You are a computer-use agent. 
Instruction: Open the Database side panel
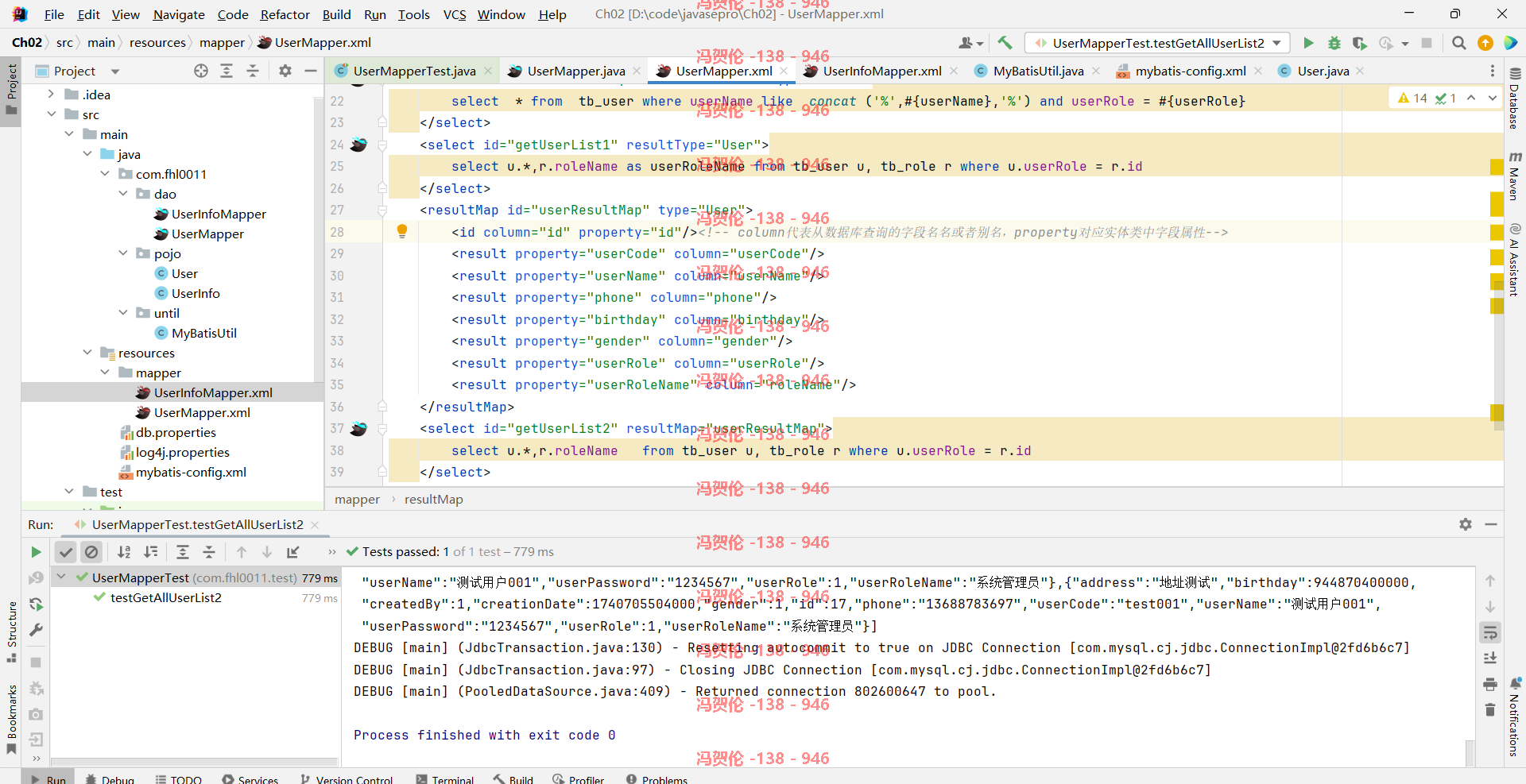pyautogui.click(x=1515, y=99)
